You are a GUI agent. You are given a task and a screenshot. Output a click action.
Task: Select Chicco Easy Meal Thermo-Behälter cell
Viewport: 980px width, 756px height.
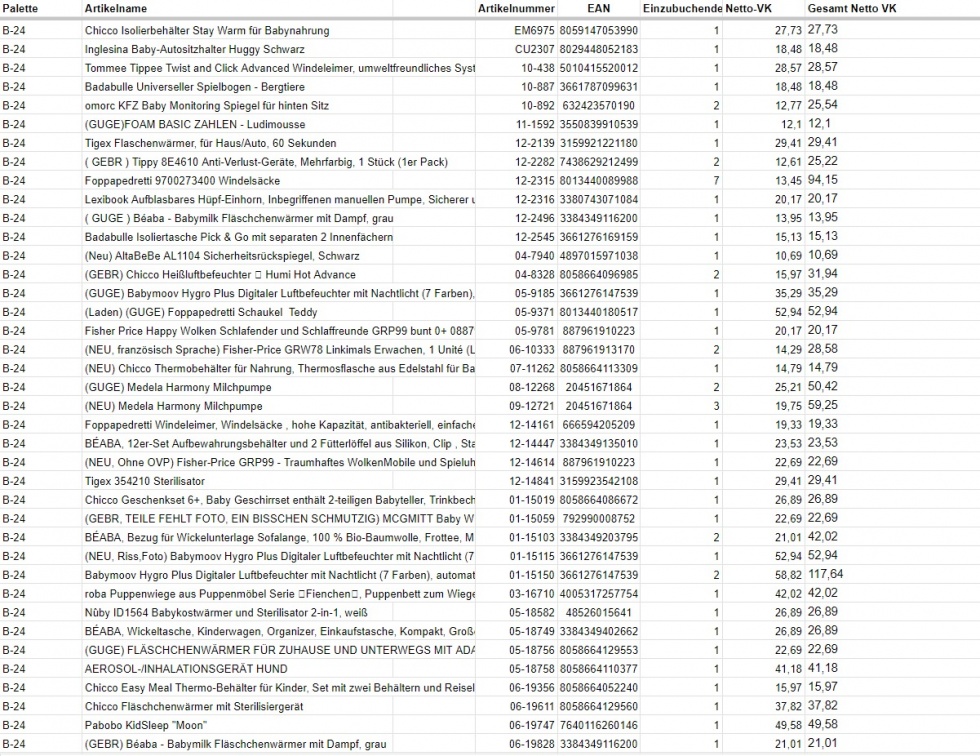pos(279,687)
